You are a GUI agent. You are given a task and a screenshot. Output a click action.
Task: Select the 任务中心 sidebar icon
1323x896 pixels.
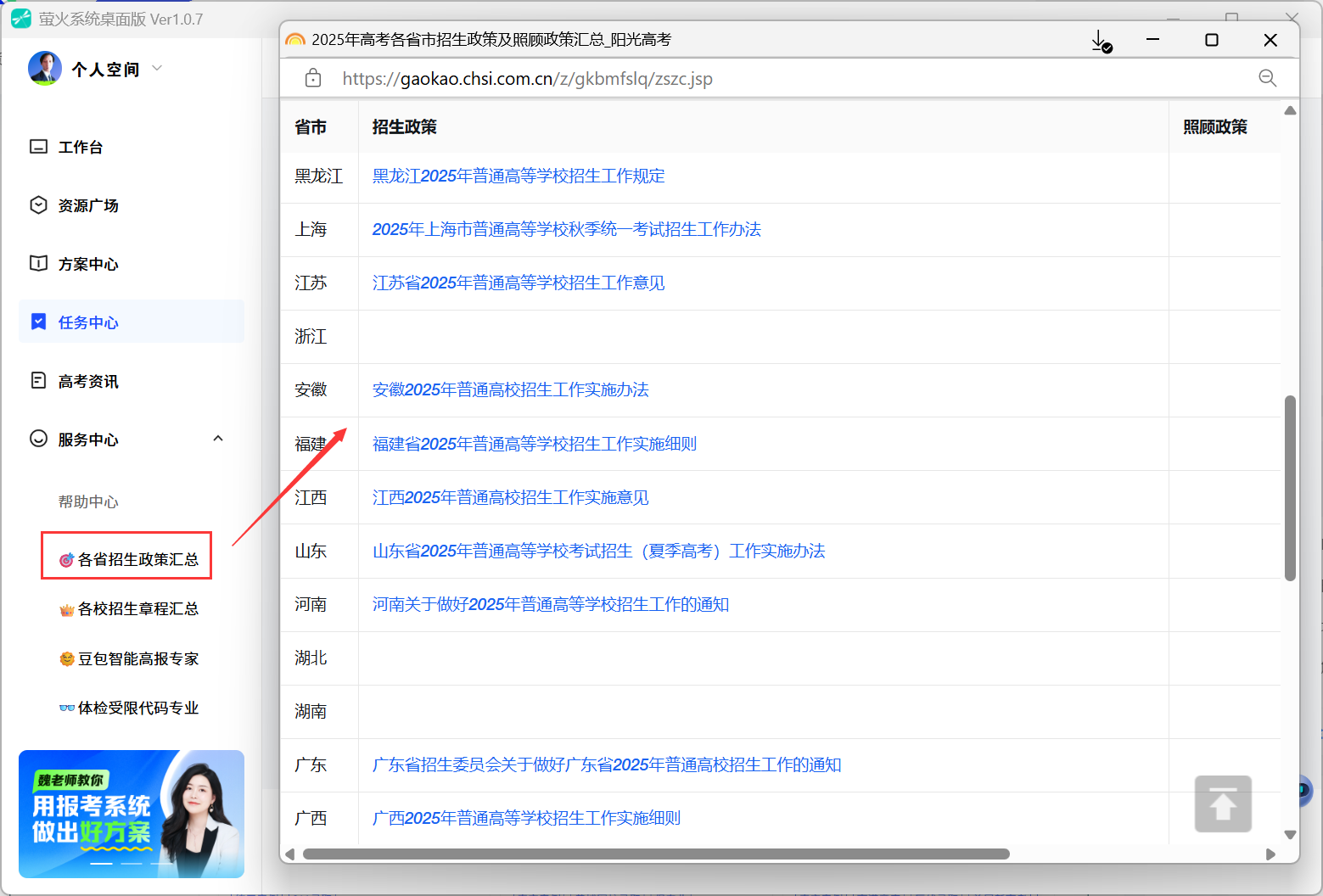(38, 322)
